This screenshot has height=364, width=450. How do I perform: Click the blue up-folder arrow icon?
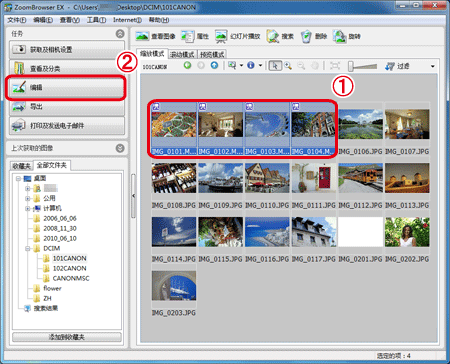pos(214,65)
